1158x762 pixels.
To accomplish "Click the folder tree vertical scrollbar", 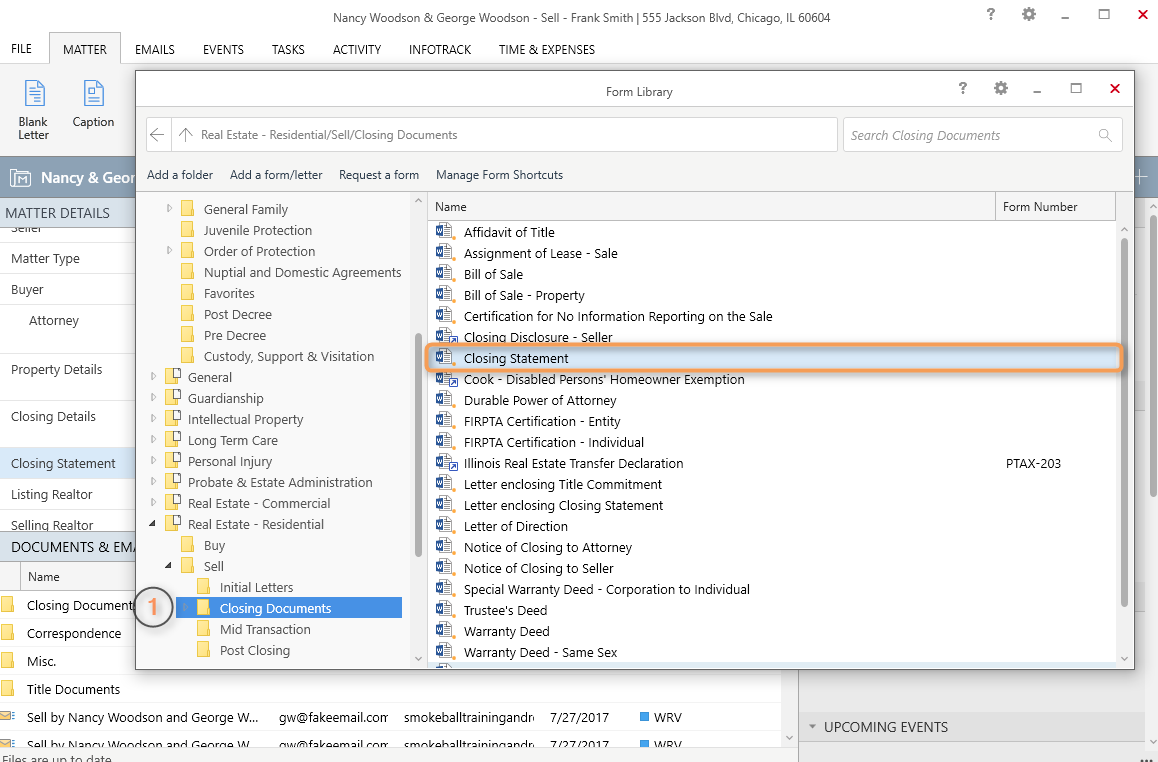I will 418,445.
